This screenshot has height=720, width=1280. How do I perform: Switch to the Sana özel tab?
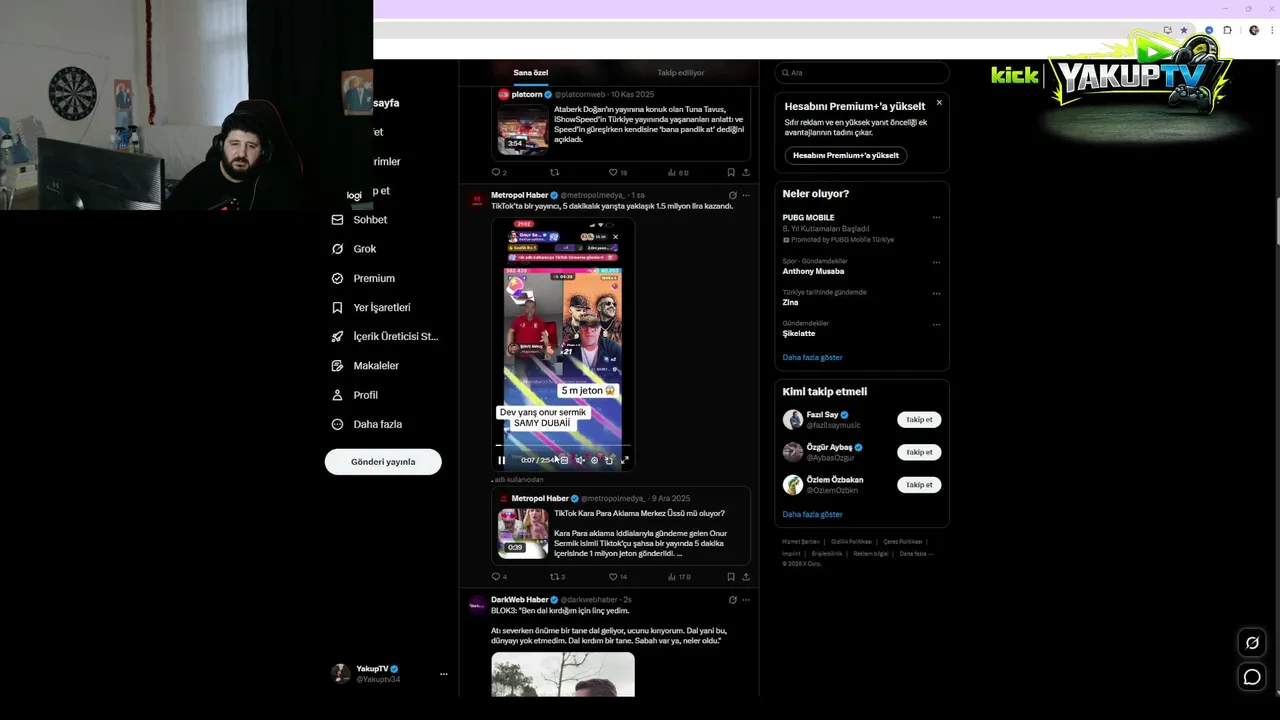531,73
